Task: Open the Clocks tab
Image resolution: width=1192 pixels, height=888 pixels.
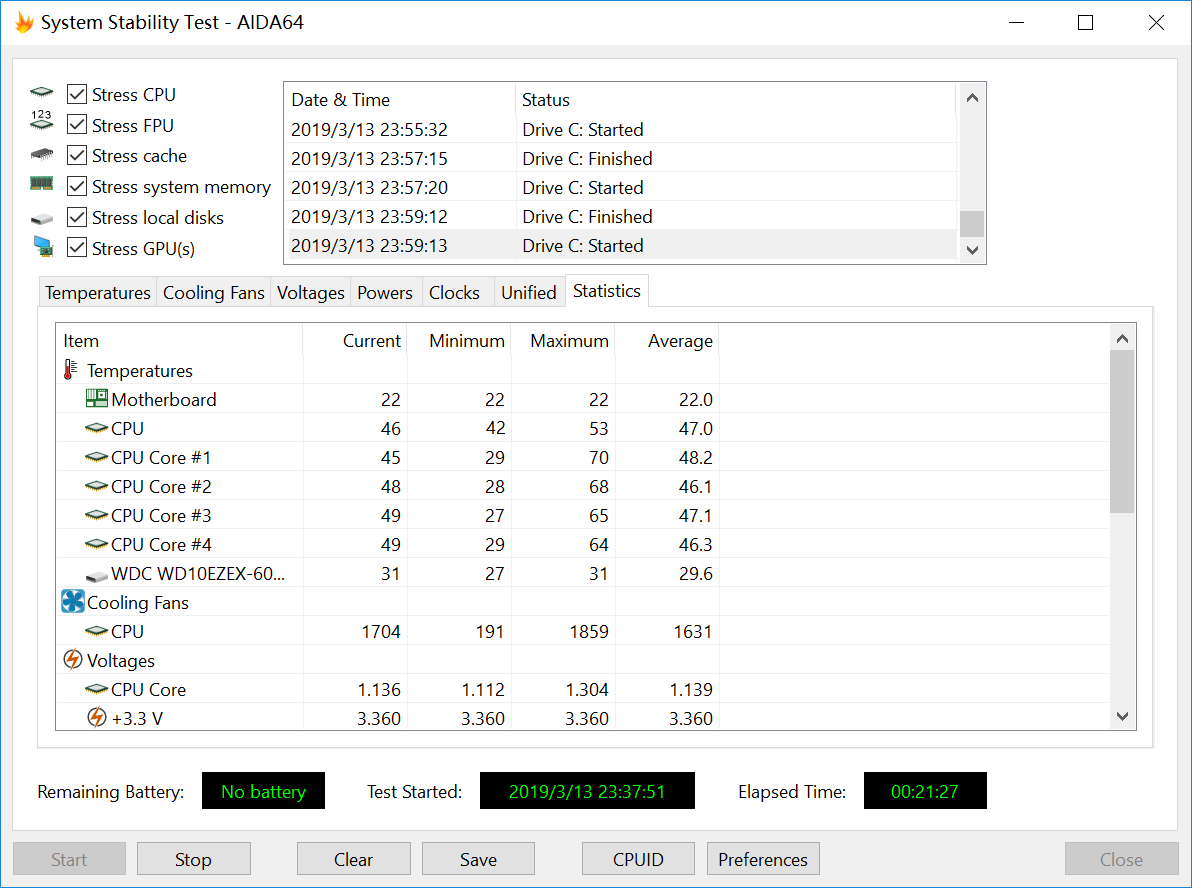Action: (454, 293)
